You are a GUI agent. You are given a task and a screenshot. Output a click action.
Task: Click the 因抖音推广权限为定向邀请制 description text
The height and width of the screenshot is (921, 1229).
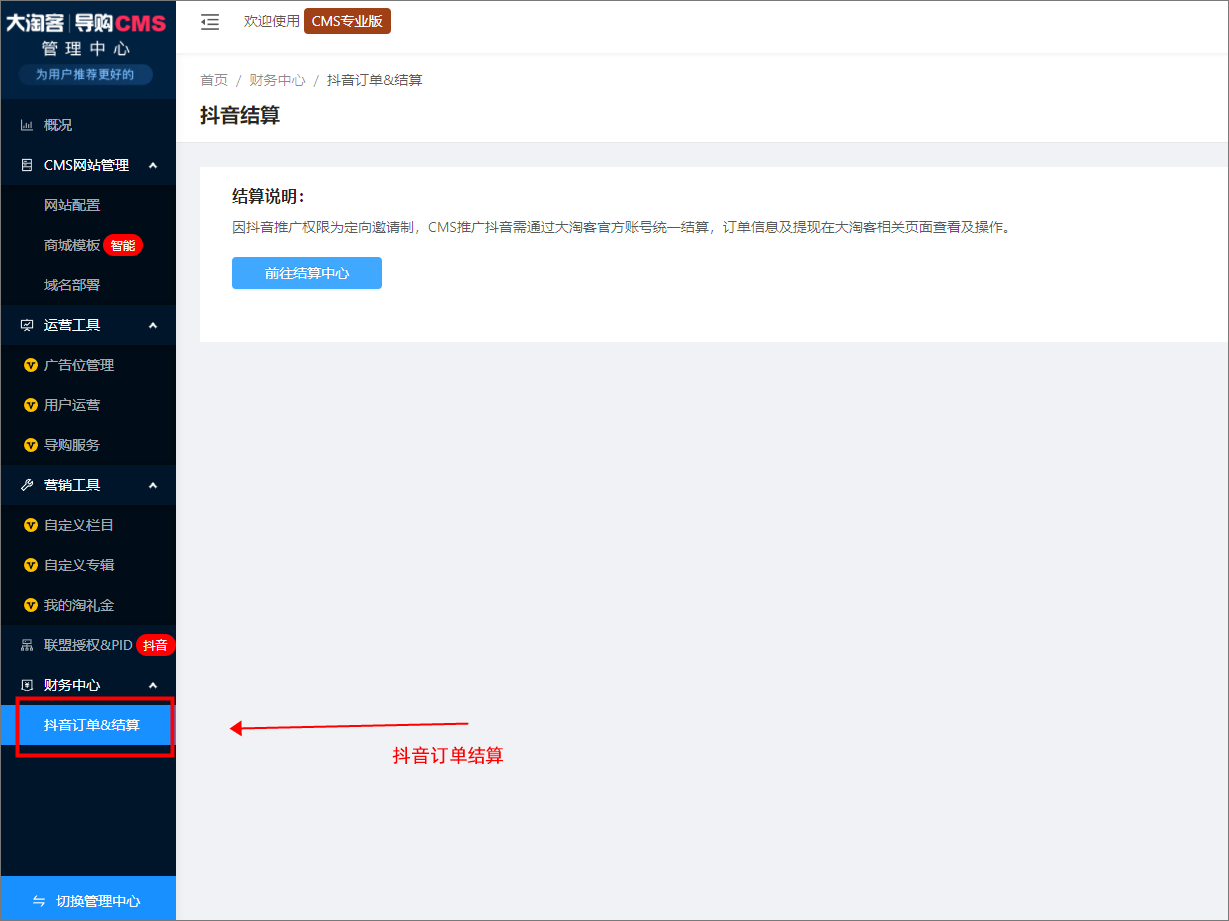(622, 227)
